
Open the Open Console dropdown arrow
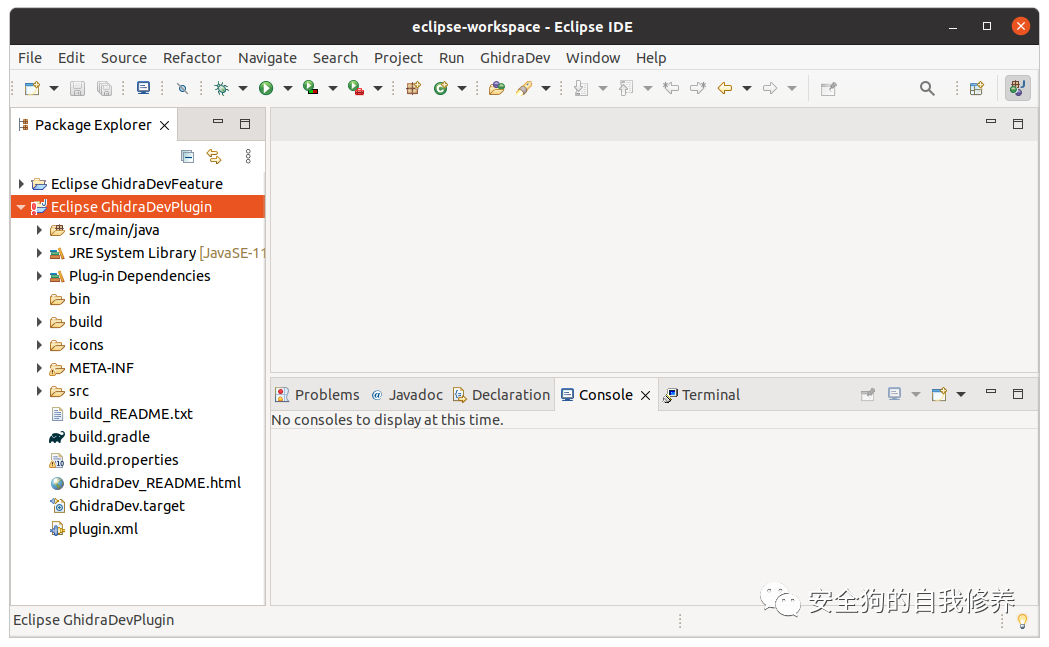[961, 395]
